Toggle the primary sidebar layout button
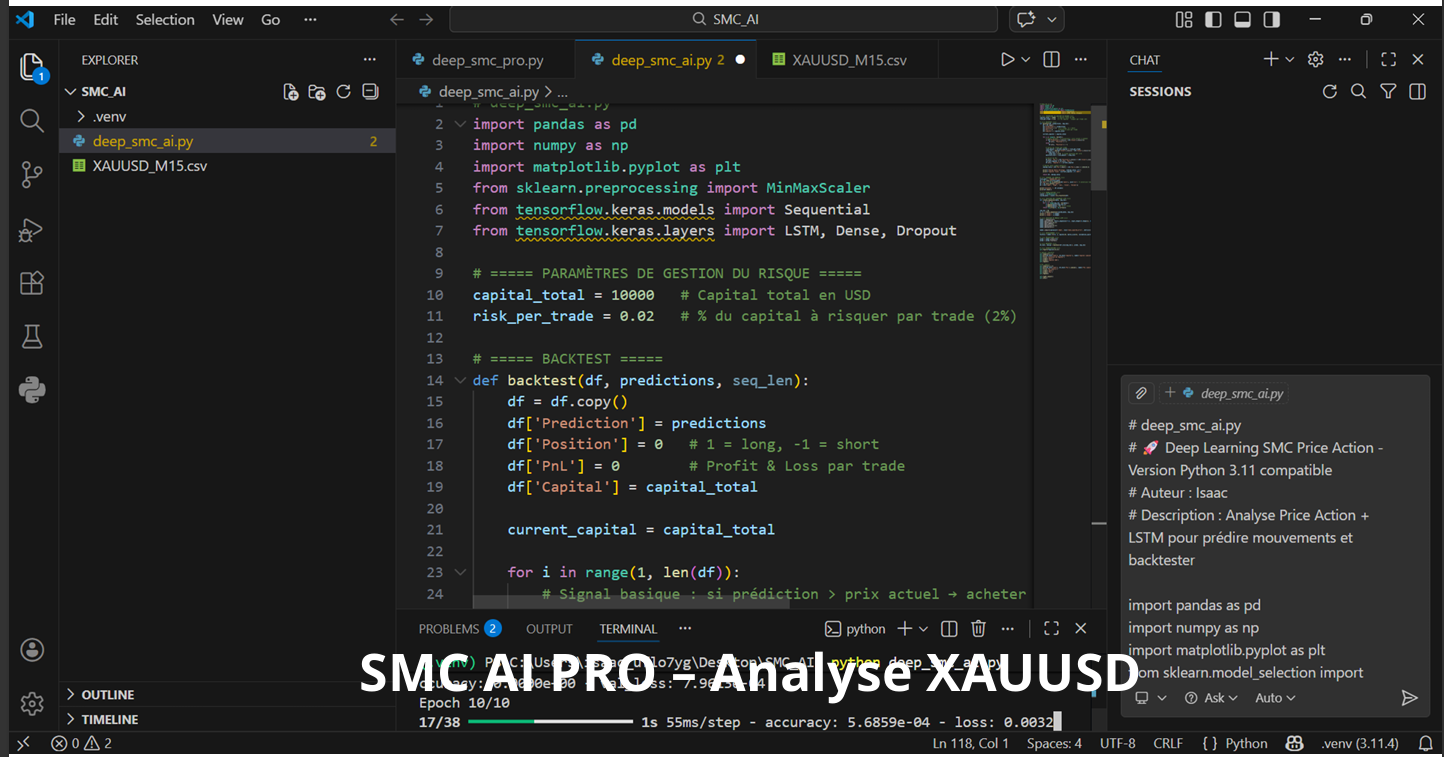The height and width of the screenshot is (757, 1444). point(1213,20)
